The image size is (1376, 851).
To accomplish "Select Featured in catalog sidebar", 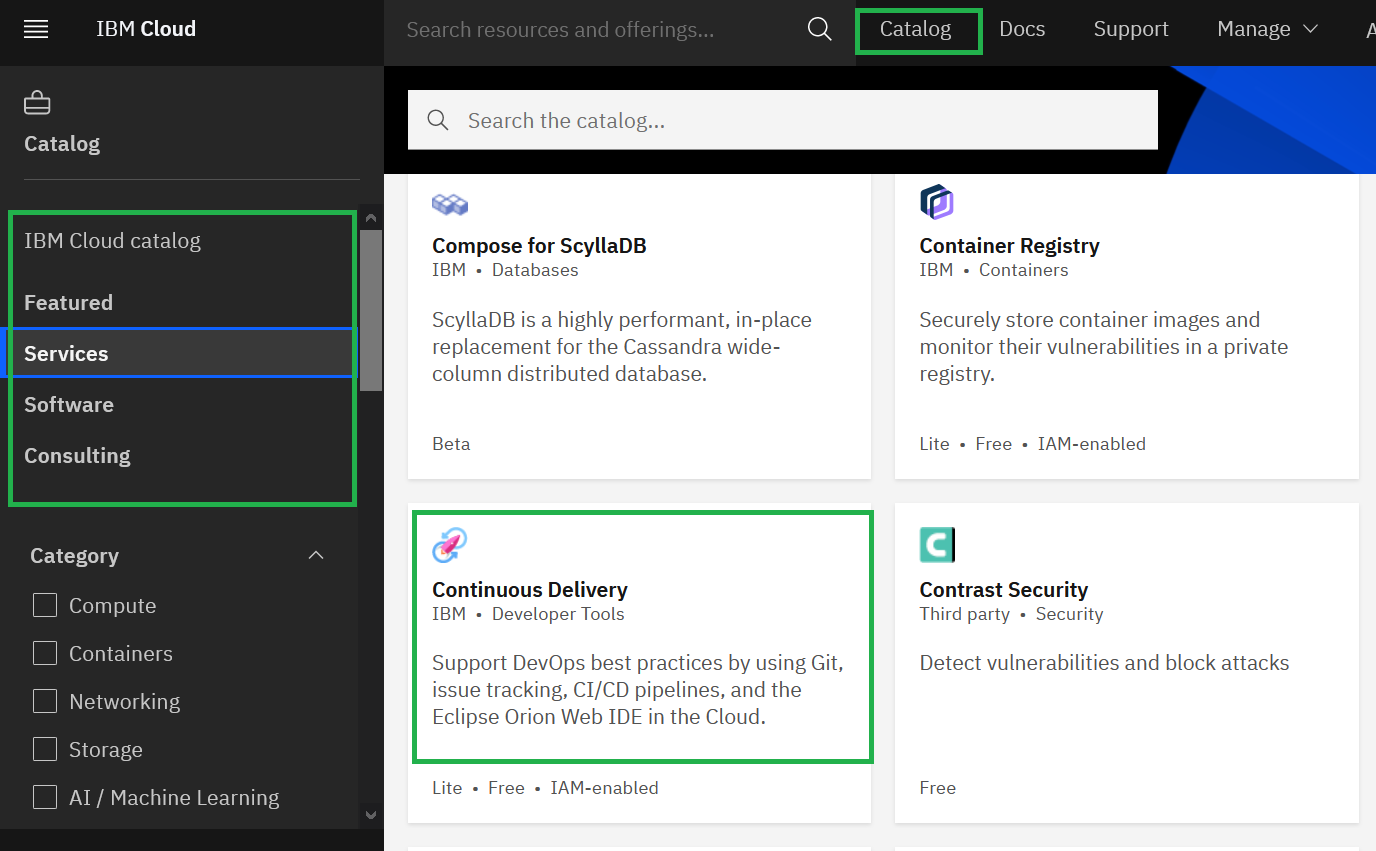I will [68, 302].
